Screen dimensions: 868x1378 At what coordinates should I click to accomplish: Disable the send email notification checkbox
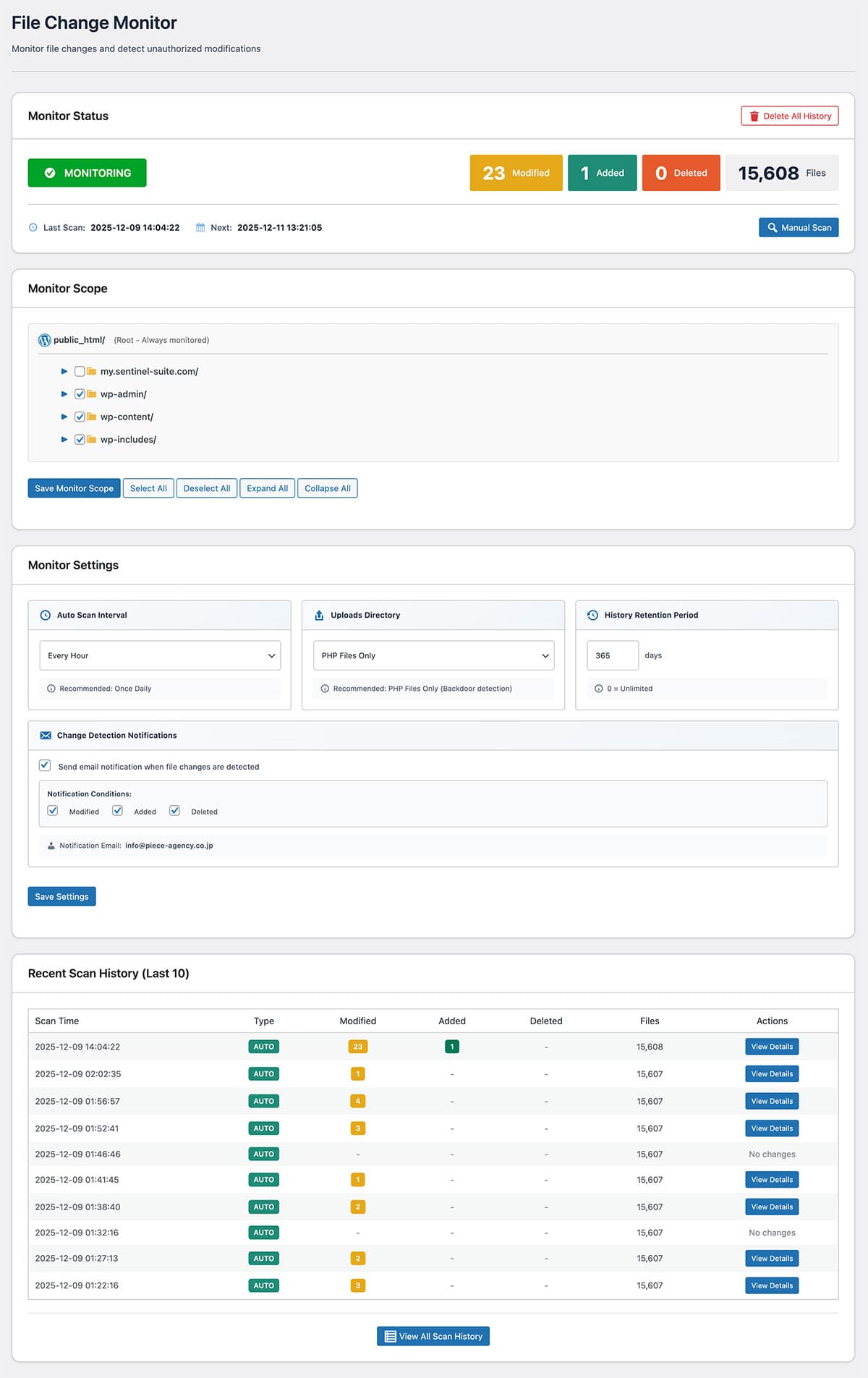(45, 765)
